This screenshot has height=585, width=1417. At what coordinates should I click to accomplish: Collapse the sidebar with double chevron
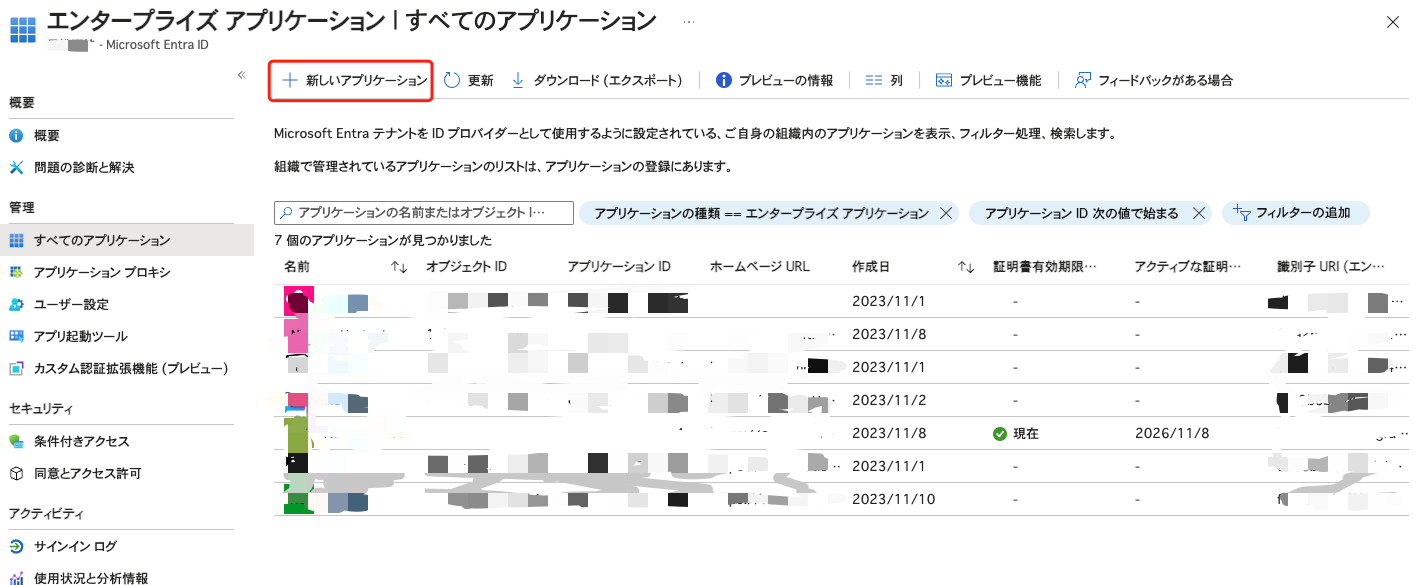click(241, 75)
